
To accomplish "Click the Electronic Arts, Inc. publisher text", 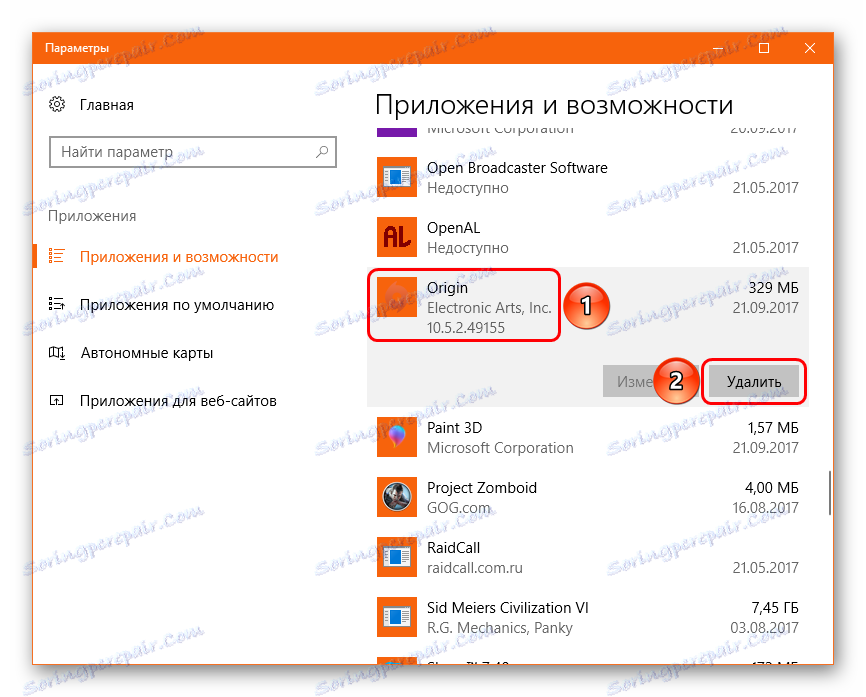I will pos(489,308).
